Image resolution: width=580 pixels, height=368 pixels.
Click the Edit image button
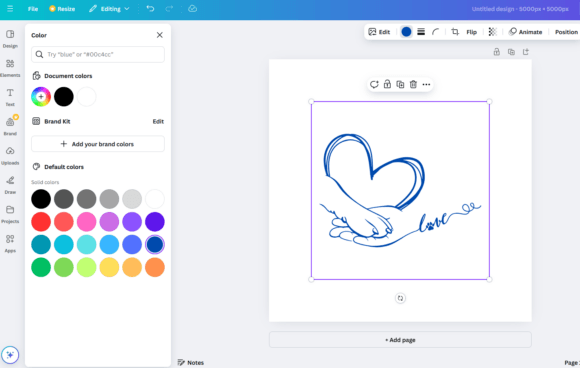tap(379, 32)
